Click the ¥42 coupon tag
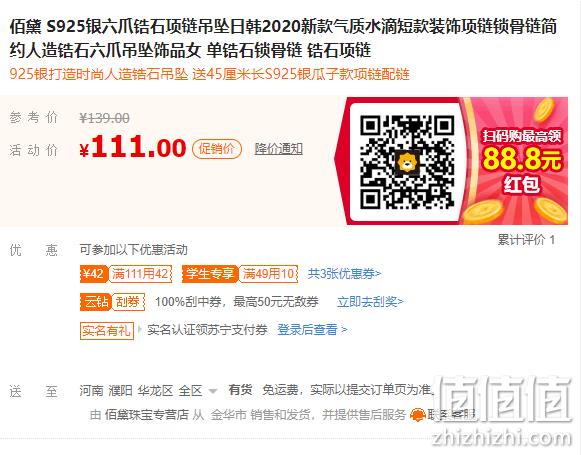 [93, 274]
